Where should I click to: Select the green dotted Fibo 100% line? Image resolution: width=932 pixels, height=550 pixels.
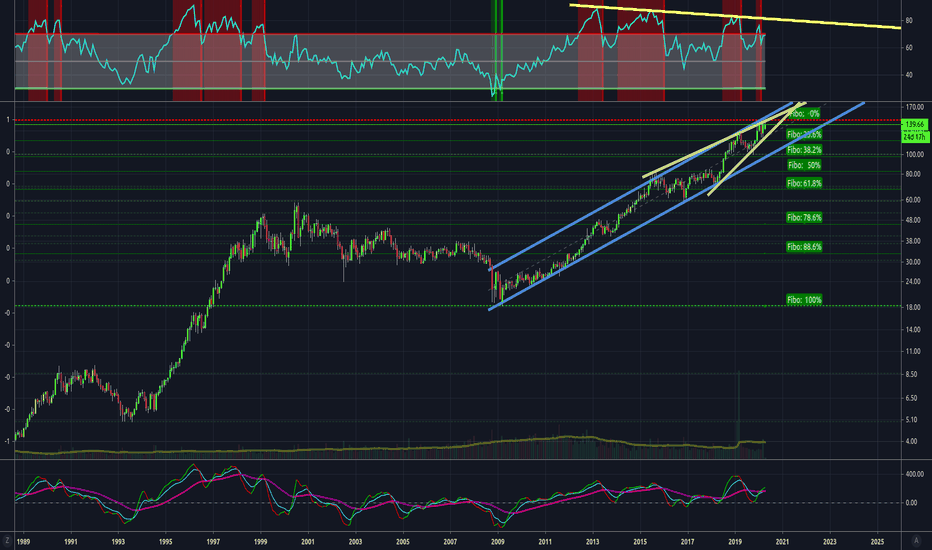tap(458, 306)
